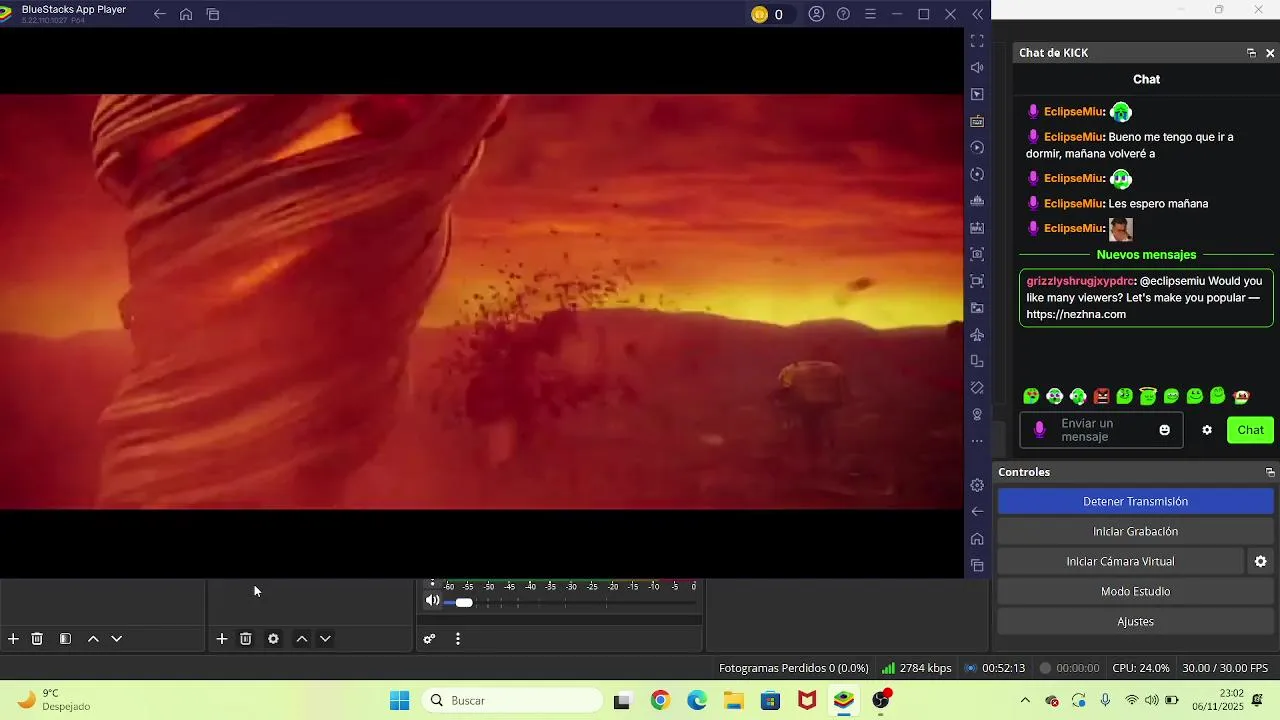
Task: Open Google Chrome from taskbar
Action: (x=660, y=701)
